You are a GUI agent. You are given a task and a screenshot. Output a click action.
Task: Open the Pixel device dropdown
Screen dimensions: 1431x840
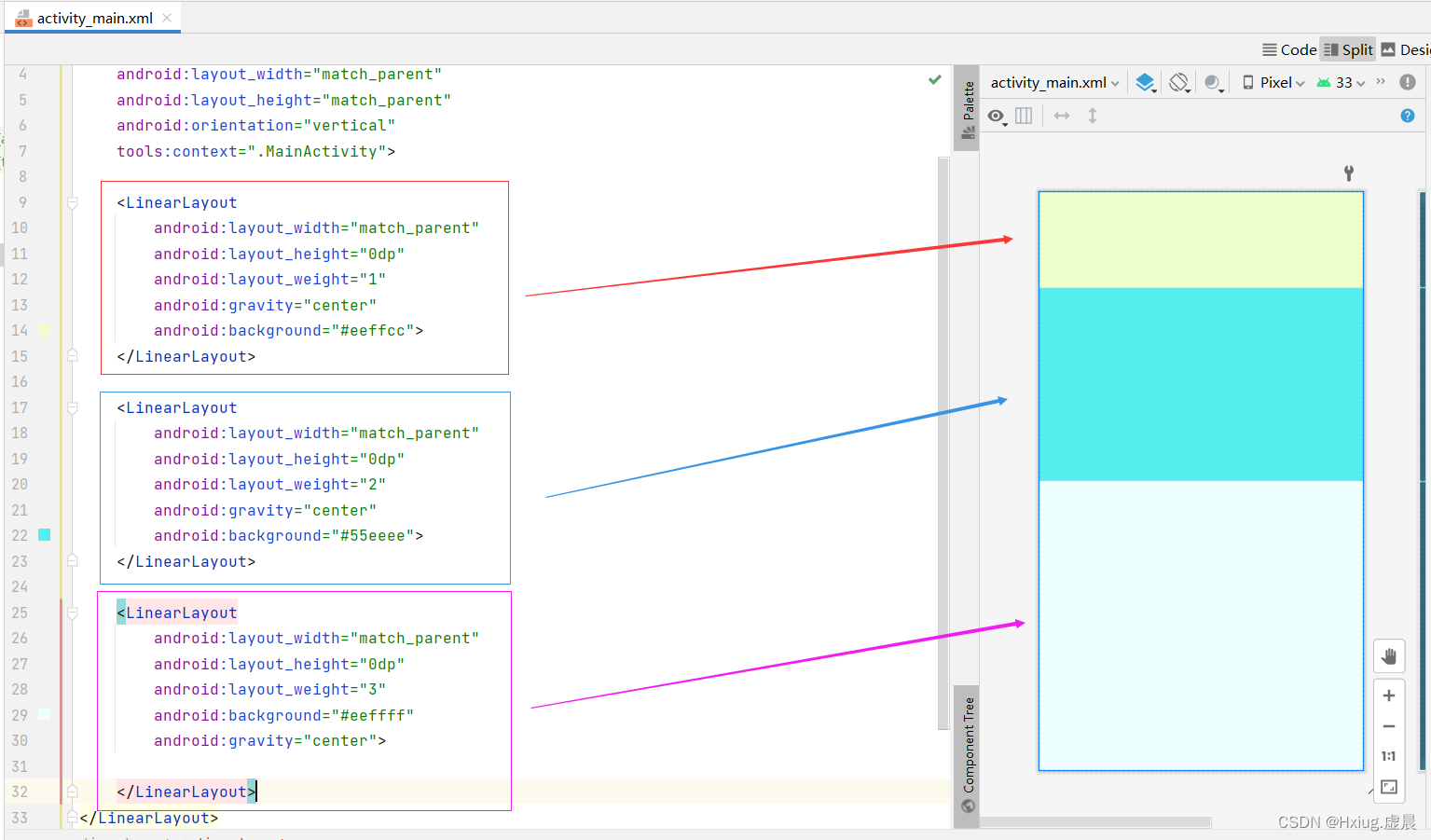[x=1273, y=82]
